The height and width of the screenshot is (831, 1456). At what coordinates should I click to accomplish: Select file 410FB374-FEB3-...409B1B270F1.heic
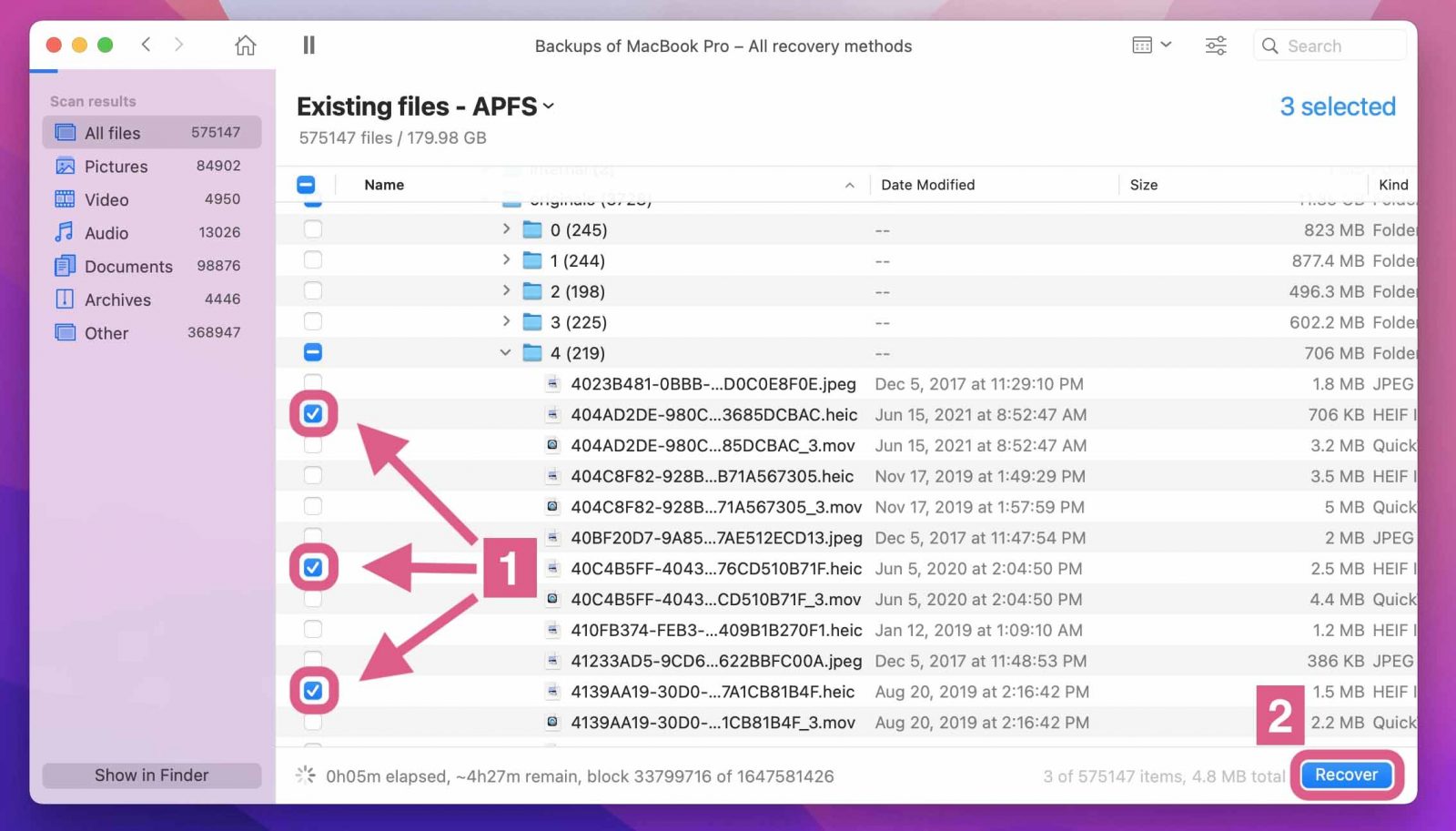coord(716,630)
